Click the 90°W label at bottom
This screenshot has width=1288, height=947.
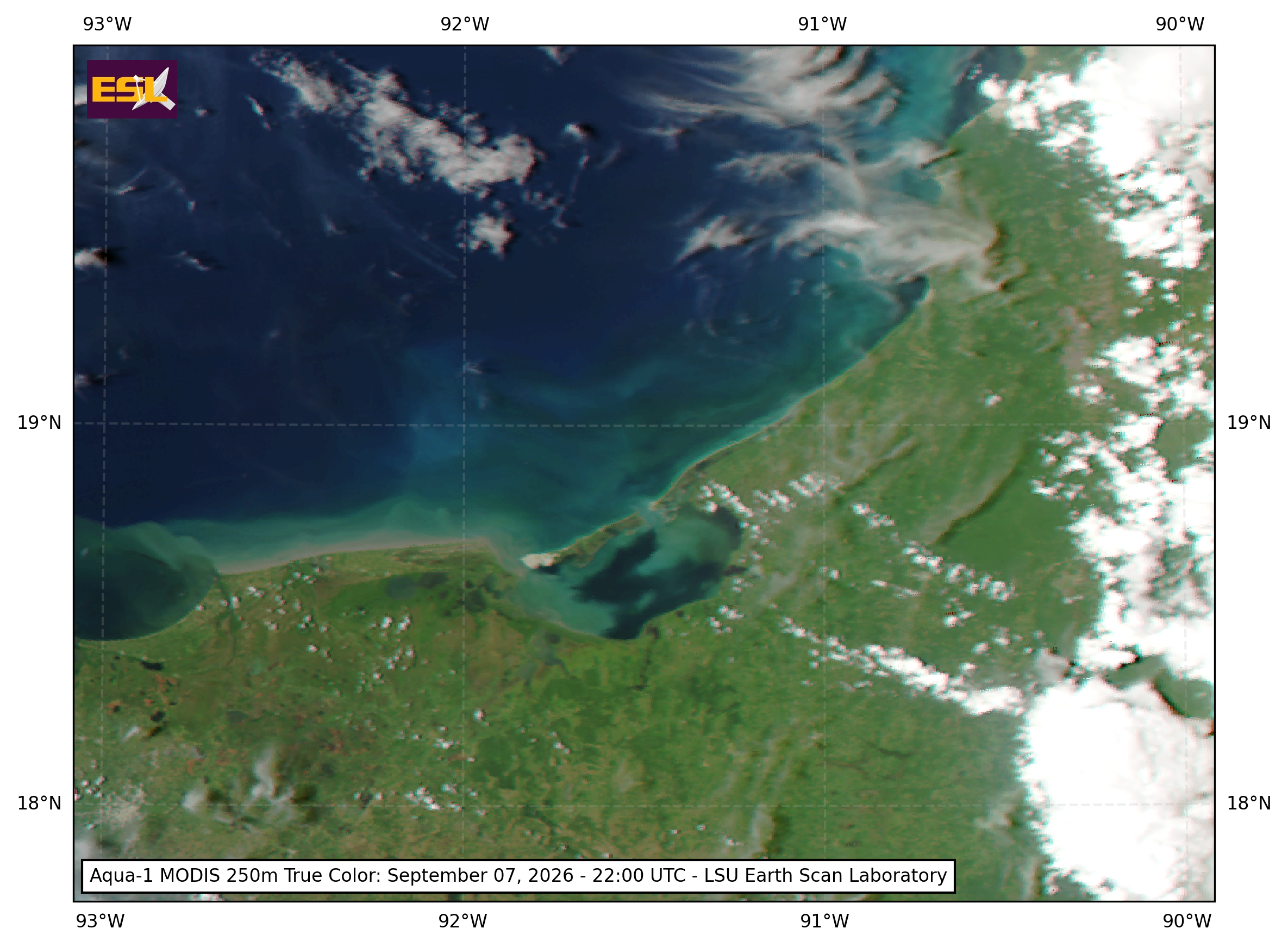[1186, 921]
